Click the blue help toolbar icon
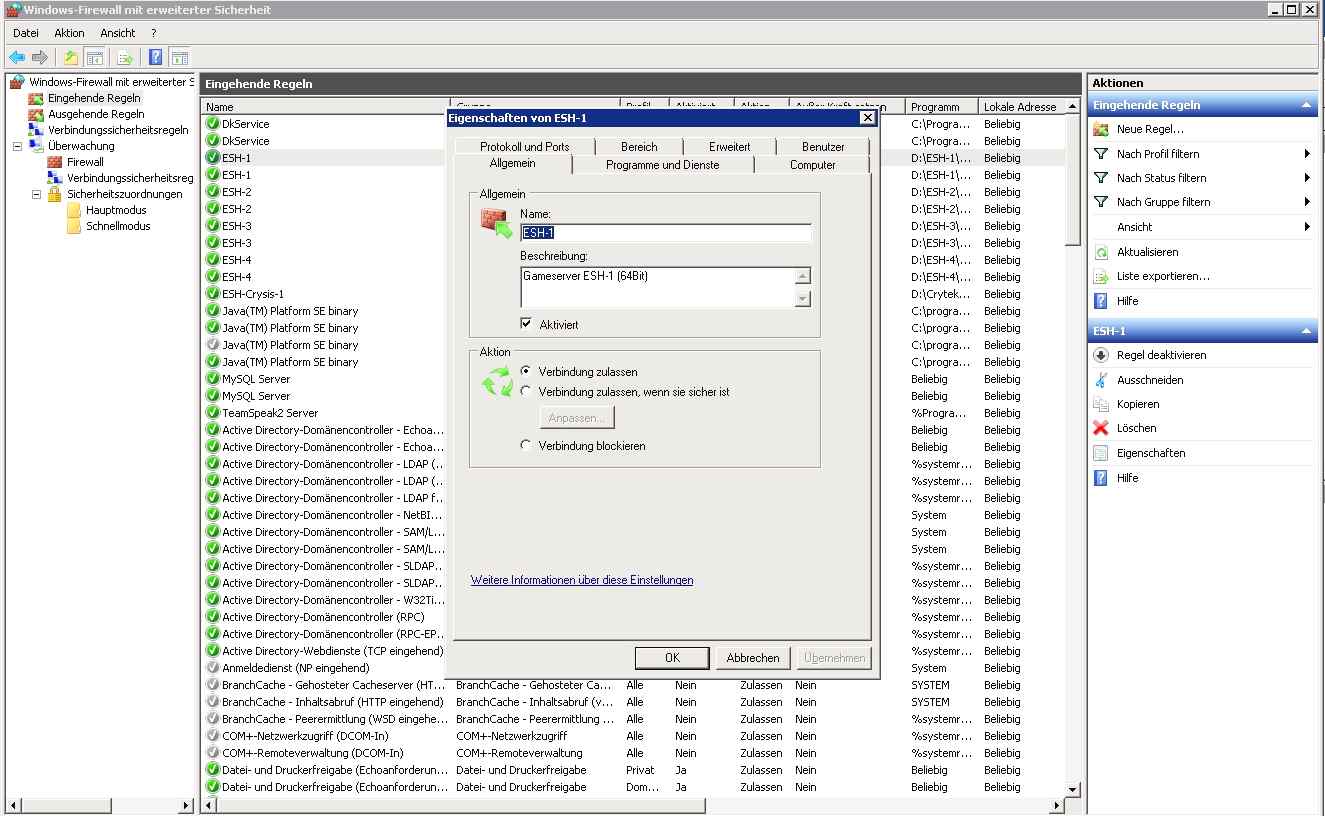The height and width of the screenshot is (816, 1325). 156,57
